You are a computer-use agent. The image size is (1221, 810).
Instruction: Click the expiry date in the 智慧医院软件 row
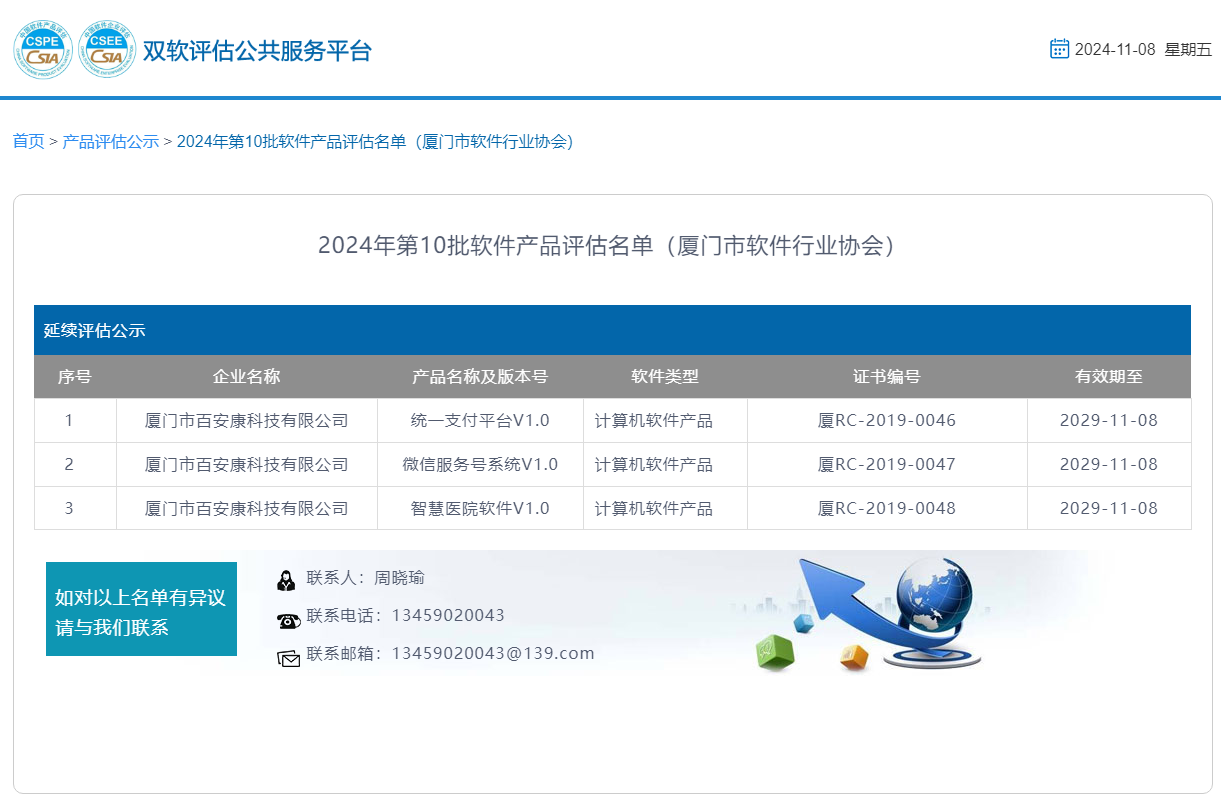point(1109,509)
